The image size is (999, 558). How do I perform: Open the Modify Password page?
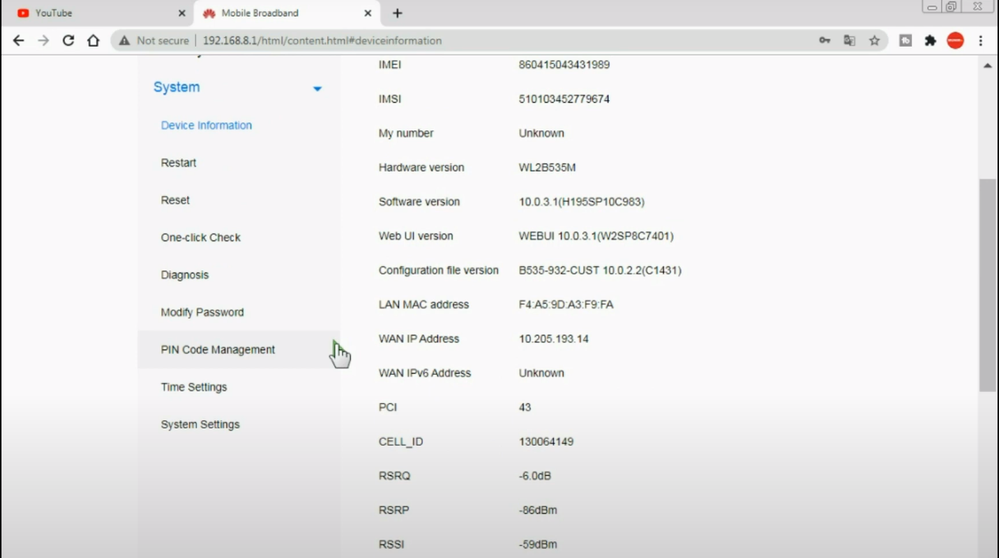[202, 312]
